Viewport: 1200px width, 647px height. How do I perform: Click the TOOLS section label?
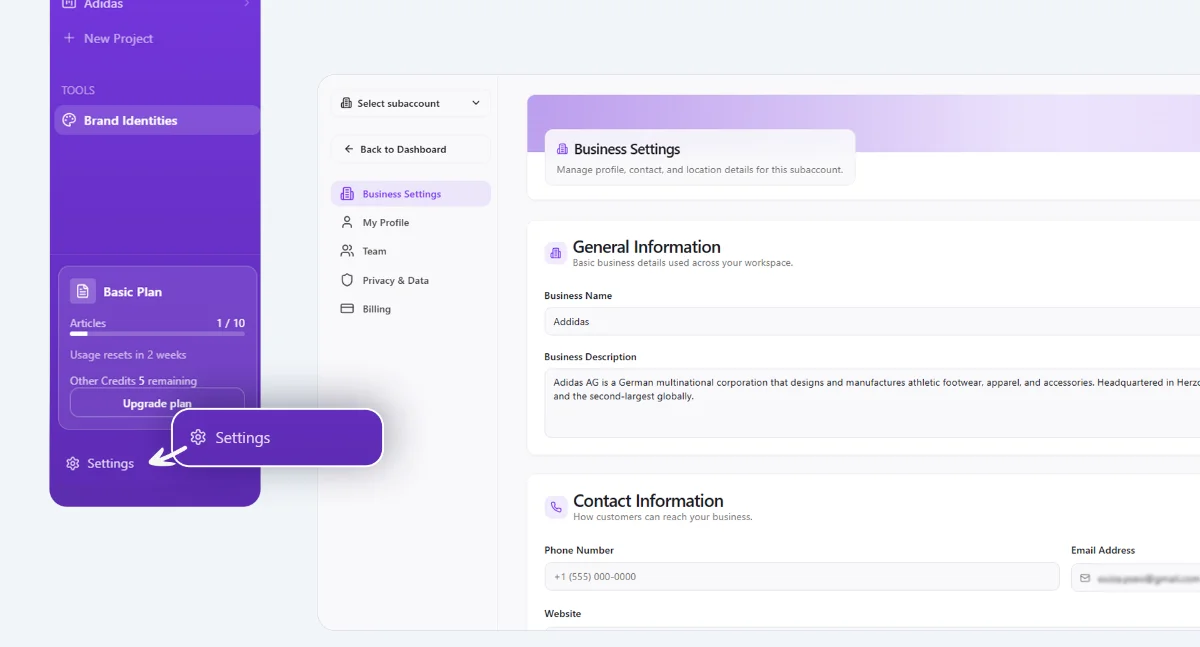tap(78, 90)
